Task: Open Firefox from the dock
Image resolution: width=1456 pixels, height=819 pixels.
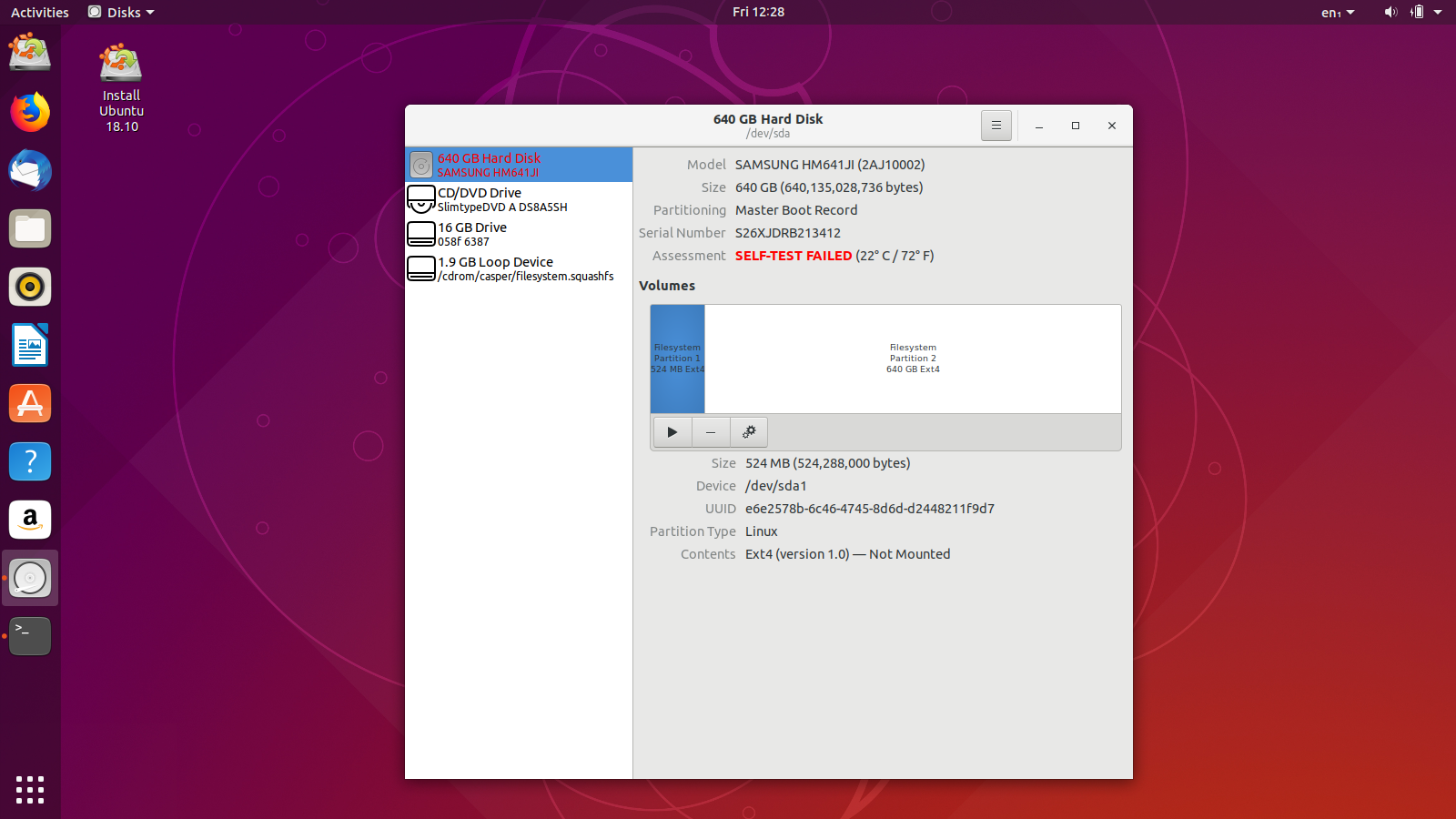Action: (30, 112)
